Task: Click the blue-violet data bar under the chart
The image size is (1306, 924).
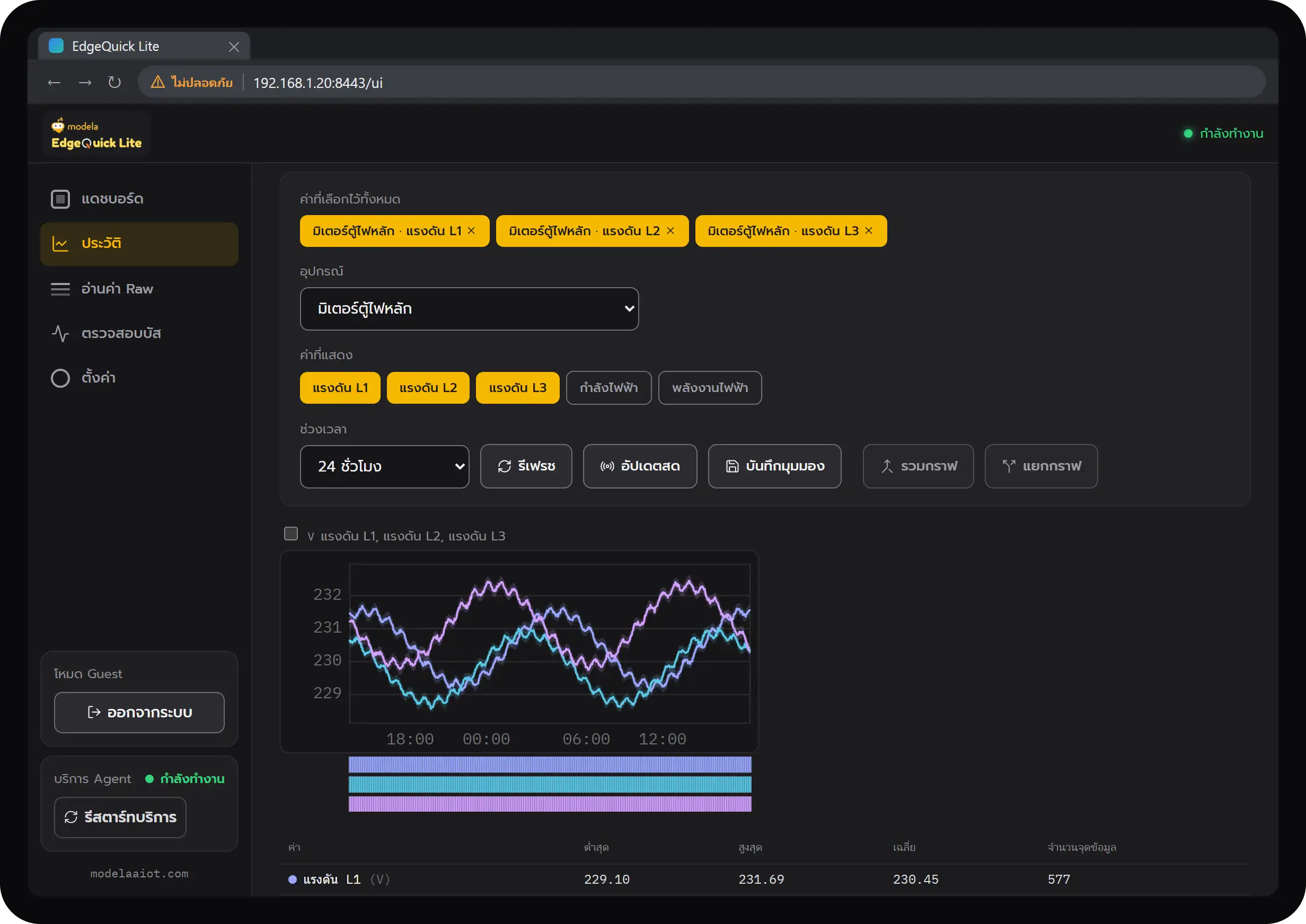Action: 550,765
